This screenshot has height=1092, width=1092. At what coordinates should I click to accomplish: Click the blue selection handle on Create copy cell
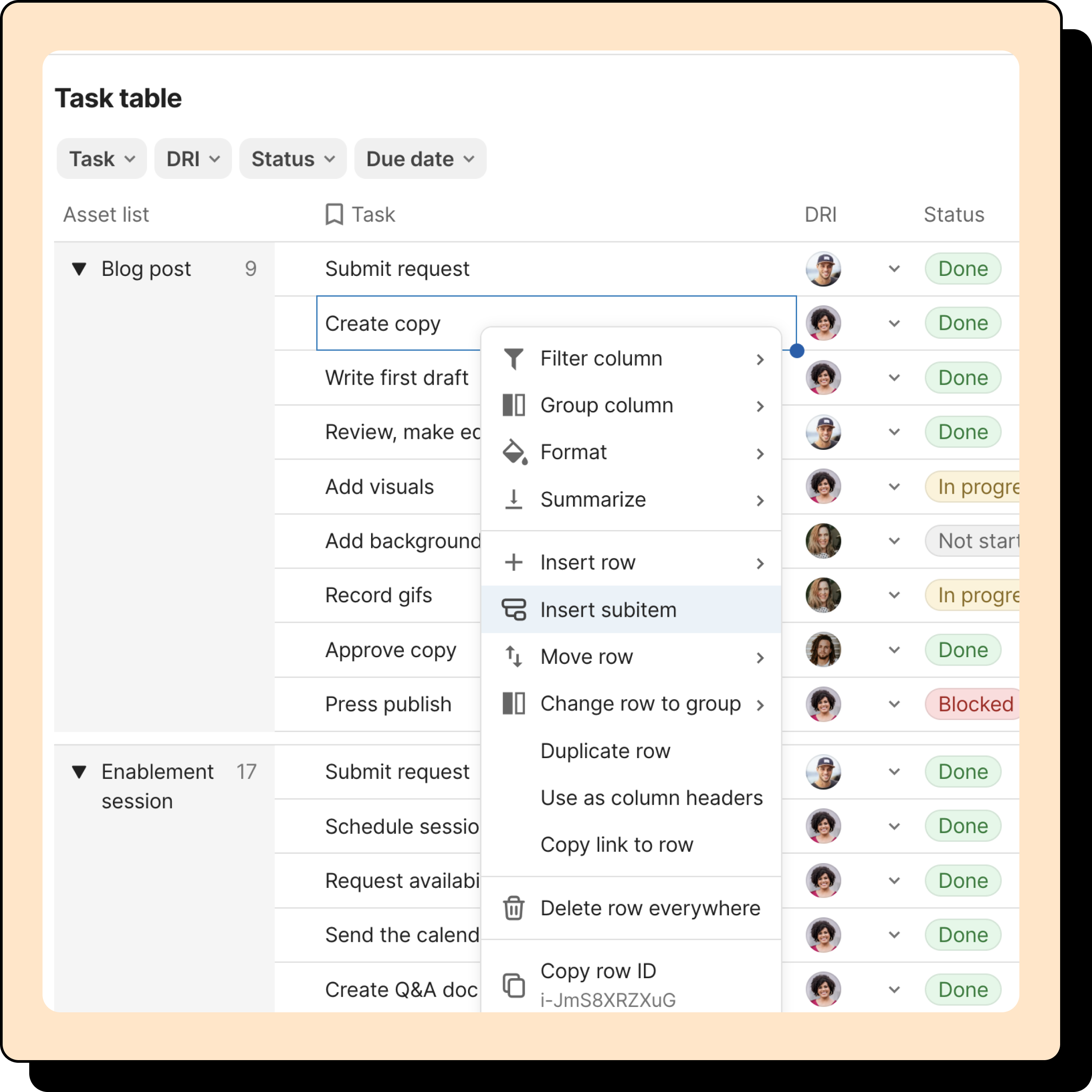click(797, 351)
